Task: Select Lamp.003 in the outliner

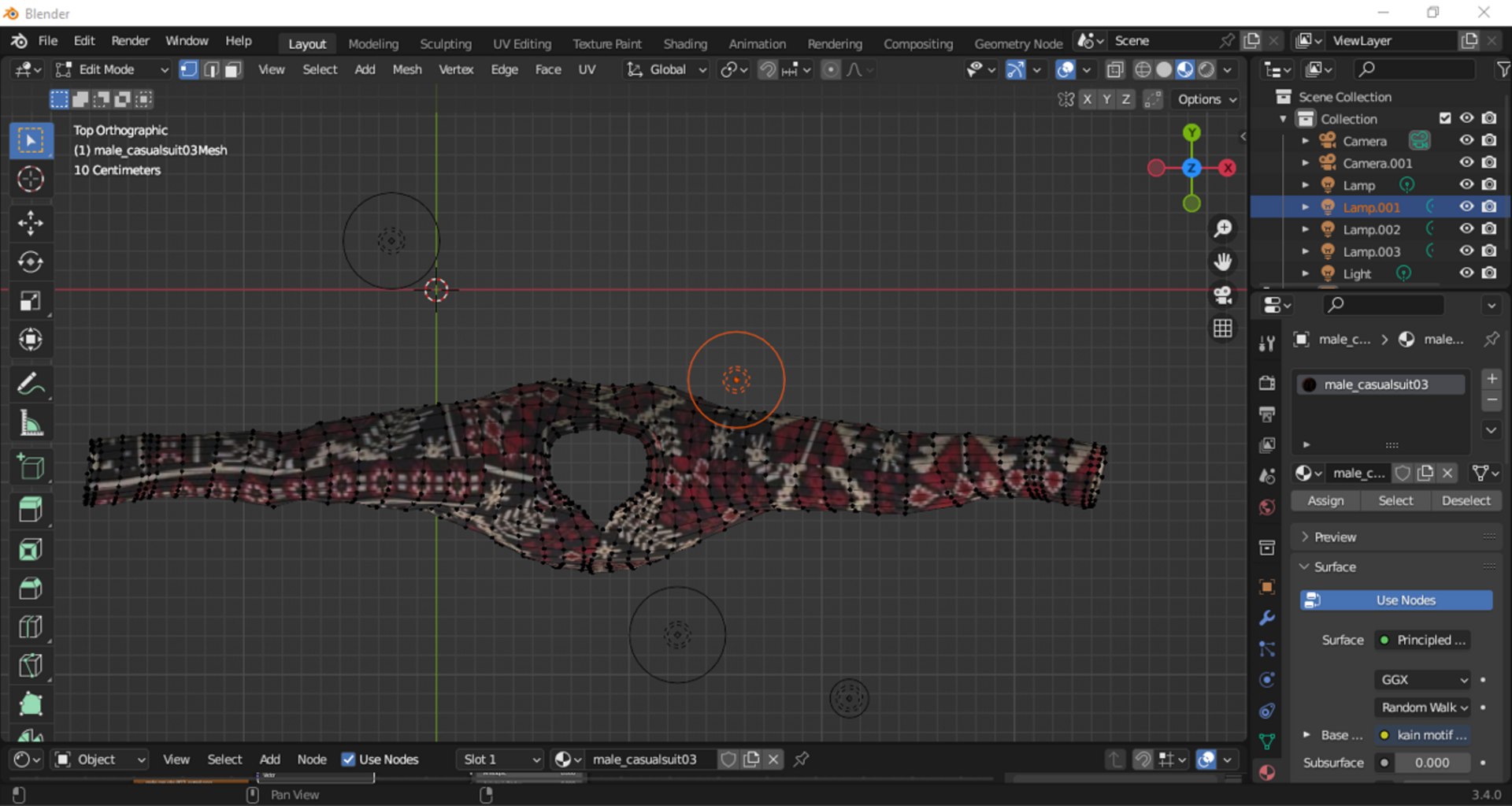Action: (x=1371, y=251)
